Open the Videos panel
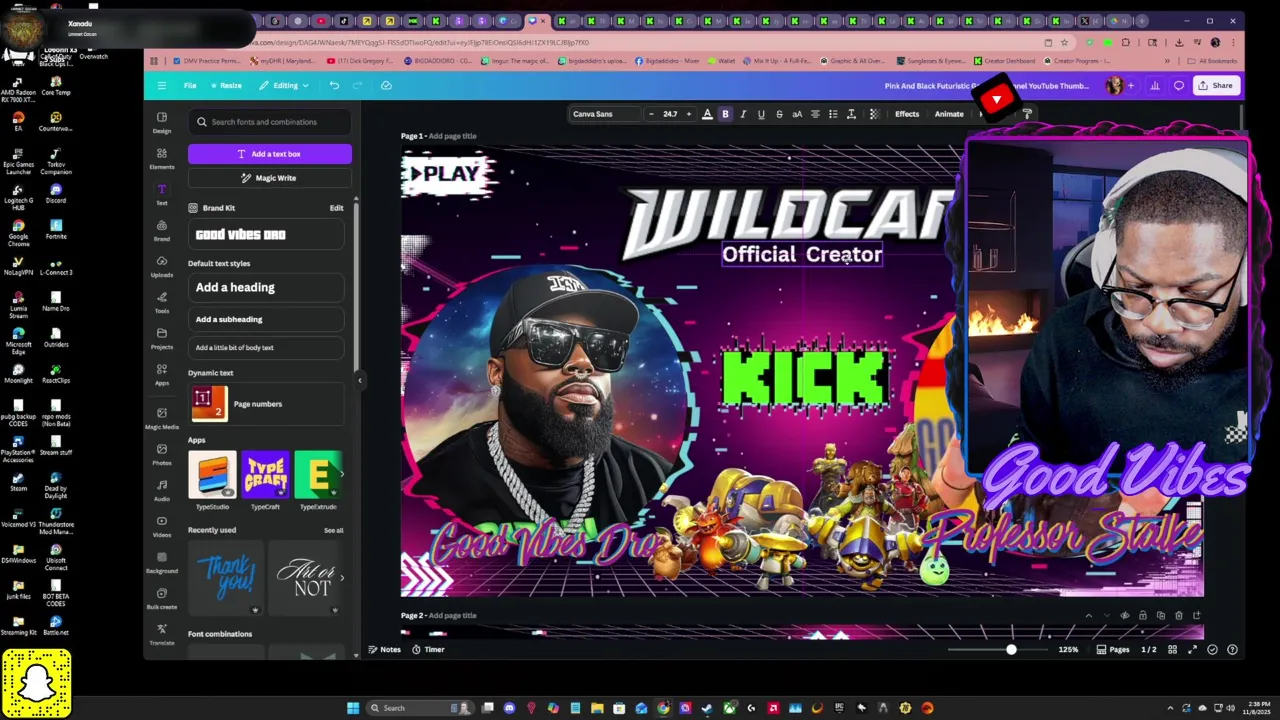Image resolution: width=1280 pixels, height=720 pixels. click(x=161, y=526)
